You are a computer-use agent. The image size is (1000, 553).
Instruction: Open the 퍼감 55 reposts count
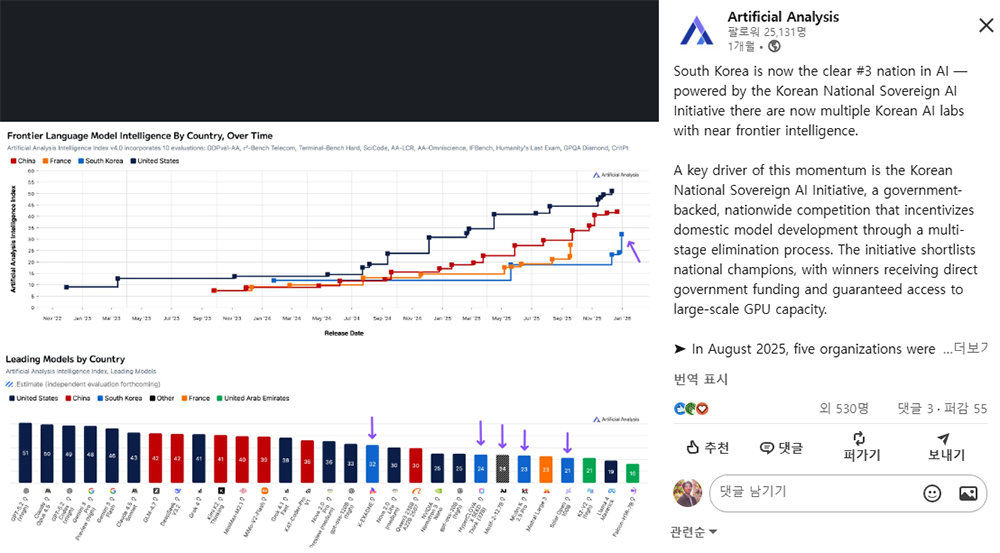tap(966, 408)
